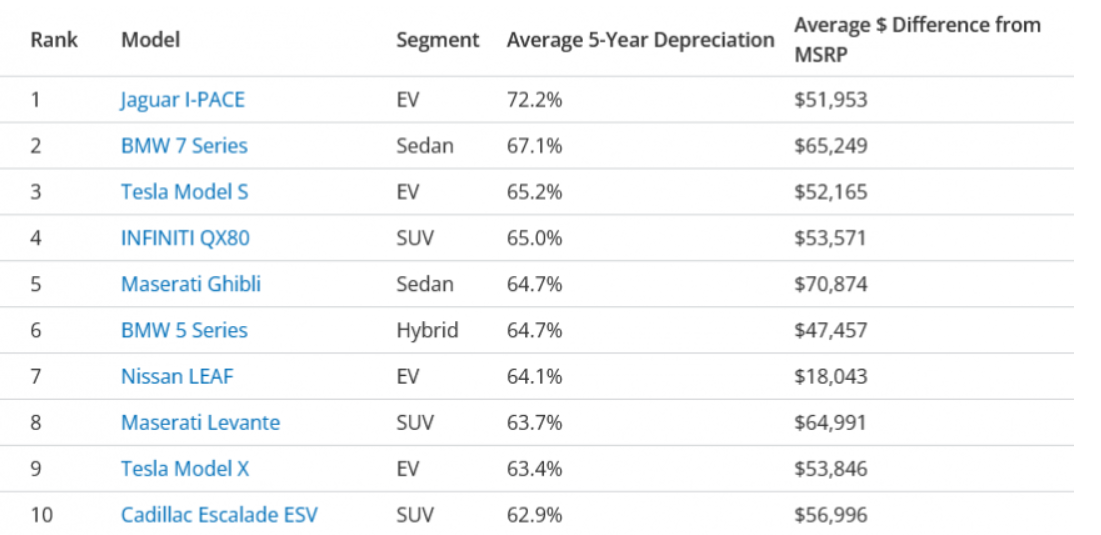Screen dimensions: 1101x535
Task: Click the BMW 5 Series link
Action: click(x=184, y=330)
